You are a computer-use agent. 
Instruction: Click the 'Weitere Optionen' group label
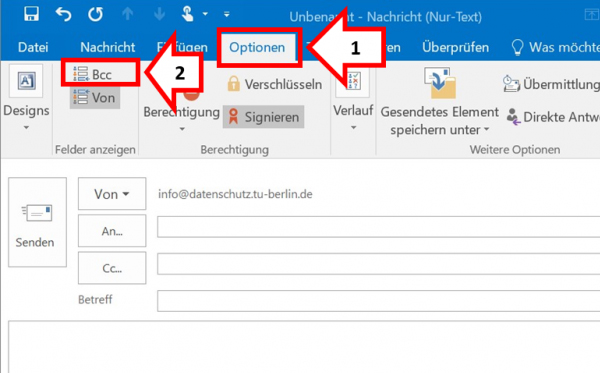click(x=515, y=150)
